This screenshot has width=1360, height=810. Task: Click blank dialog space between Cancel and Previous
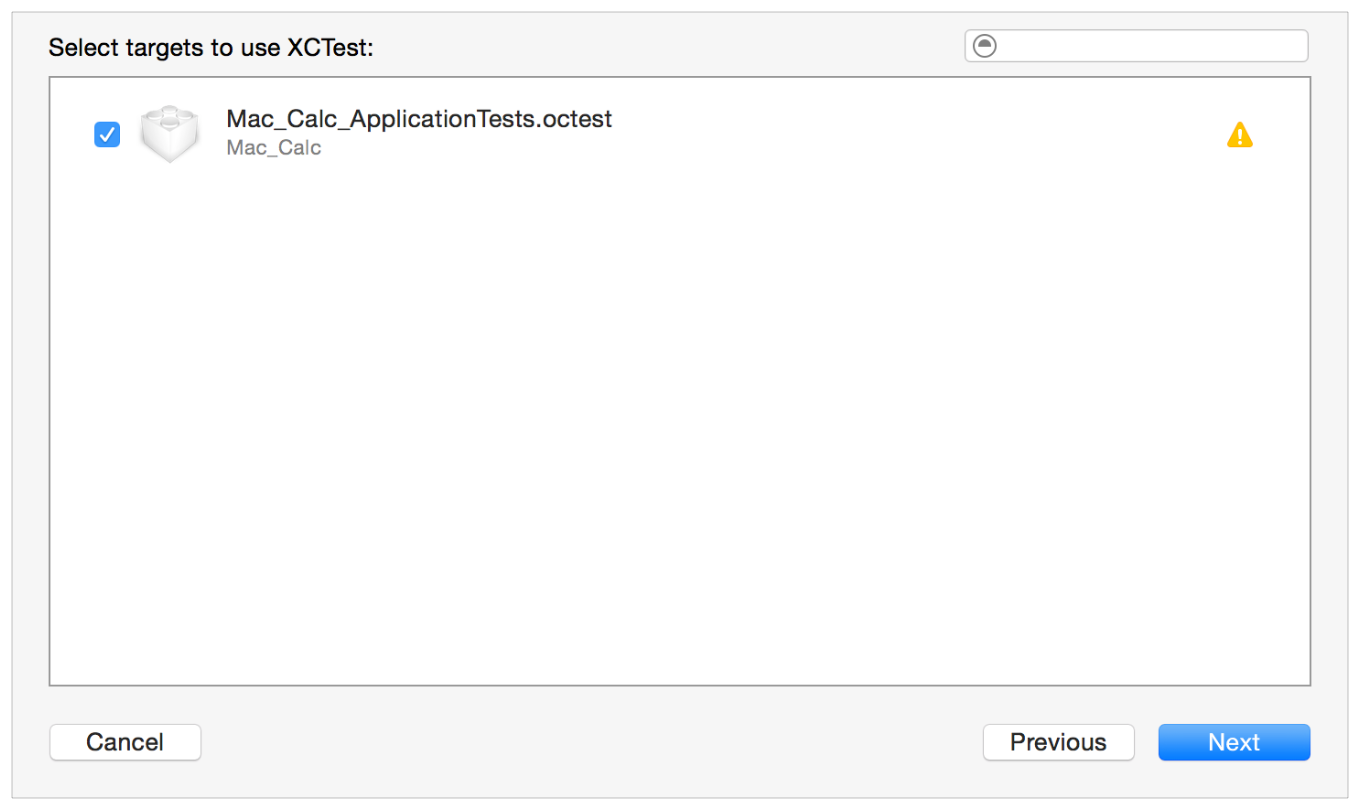pyautogui.click(x=590, y=742)
